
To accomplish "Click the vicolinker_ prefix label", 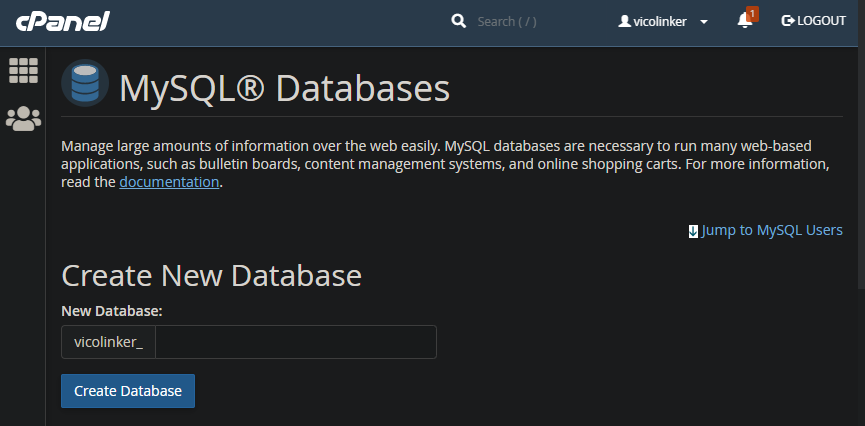I will click(x=109, y=342).
